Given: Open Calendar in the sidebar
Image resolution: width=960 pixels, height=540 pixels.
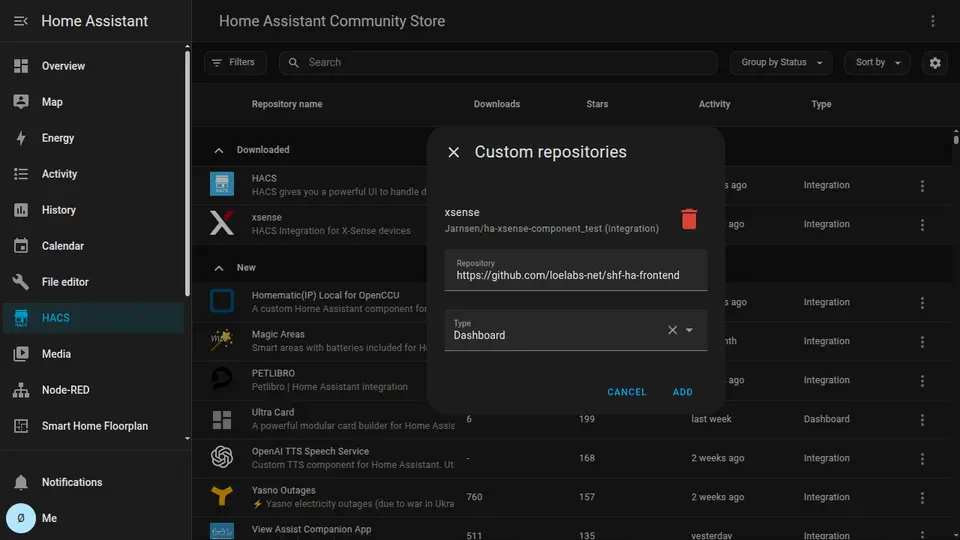Looking at the screenshot, I should 93,246.
